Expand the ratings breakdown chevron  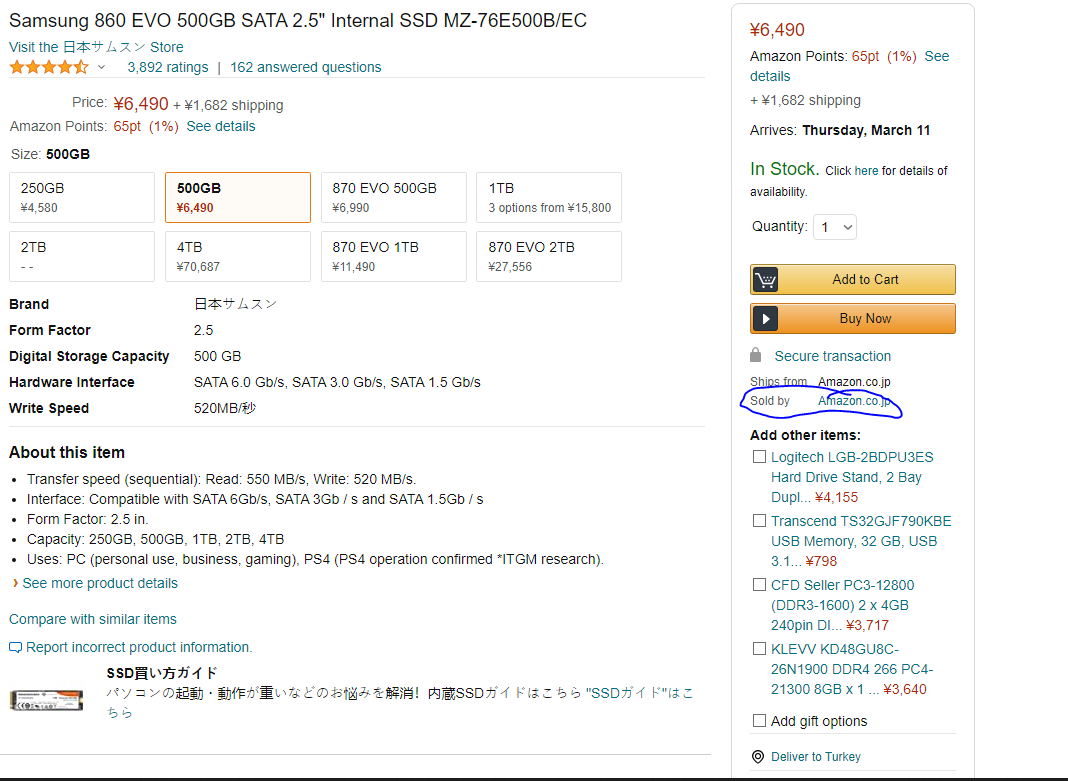click(x=101, y=68)
